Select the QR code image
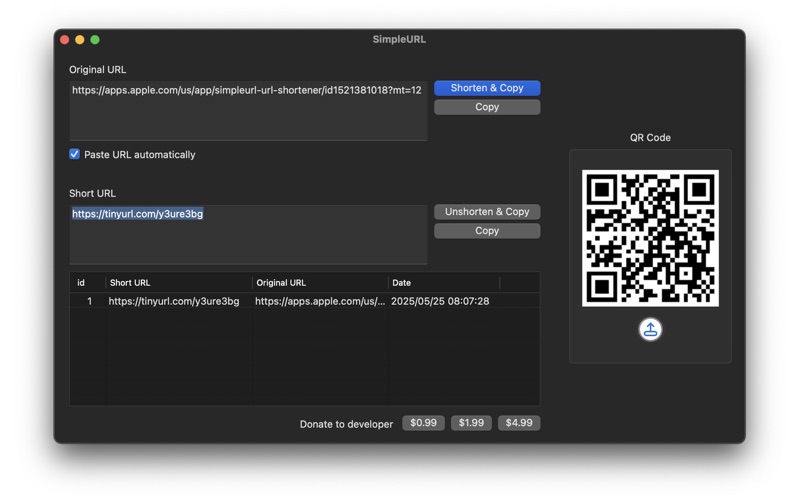Screen dimensions: 800x500 tap(650, 238)
